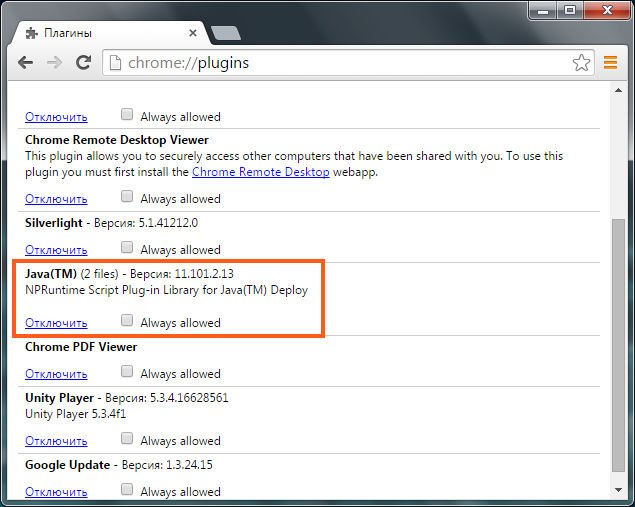The height and width of the screenshot is (507, 635).
Task: Reload the plugins page
Action: point(83,62)
